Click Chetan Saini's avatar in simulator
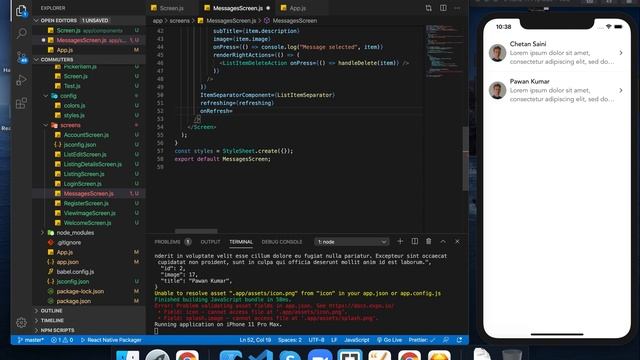Viewport: 640px width, 360px height. pyautogui.click(x=498, y=53)
